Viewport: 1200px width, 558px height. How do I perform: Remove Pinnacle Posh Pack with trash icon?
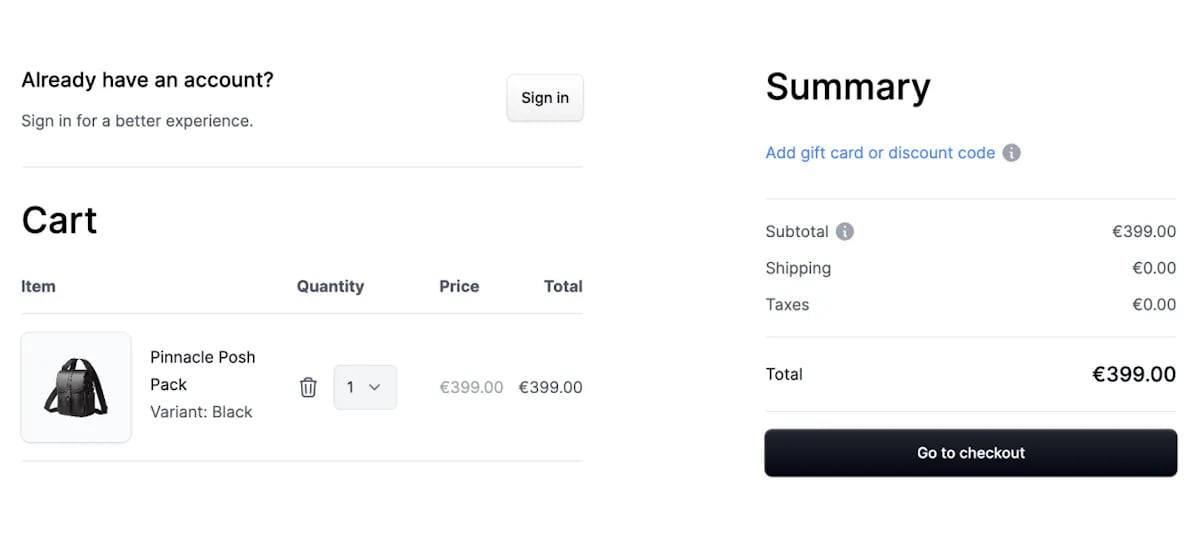pos(308,387)
